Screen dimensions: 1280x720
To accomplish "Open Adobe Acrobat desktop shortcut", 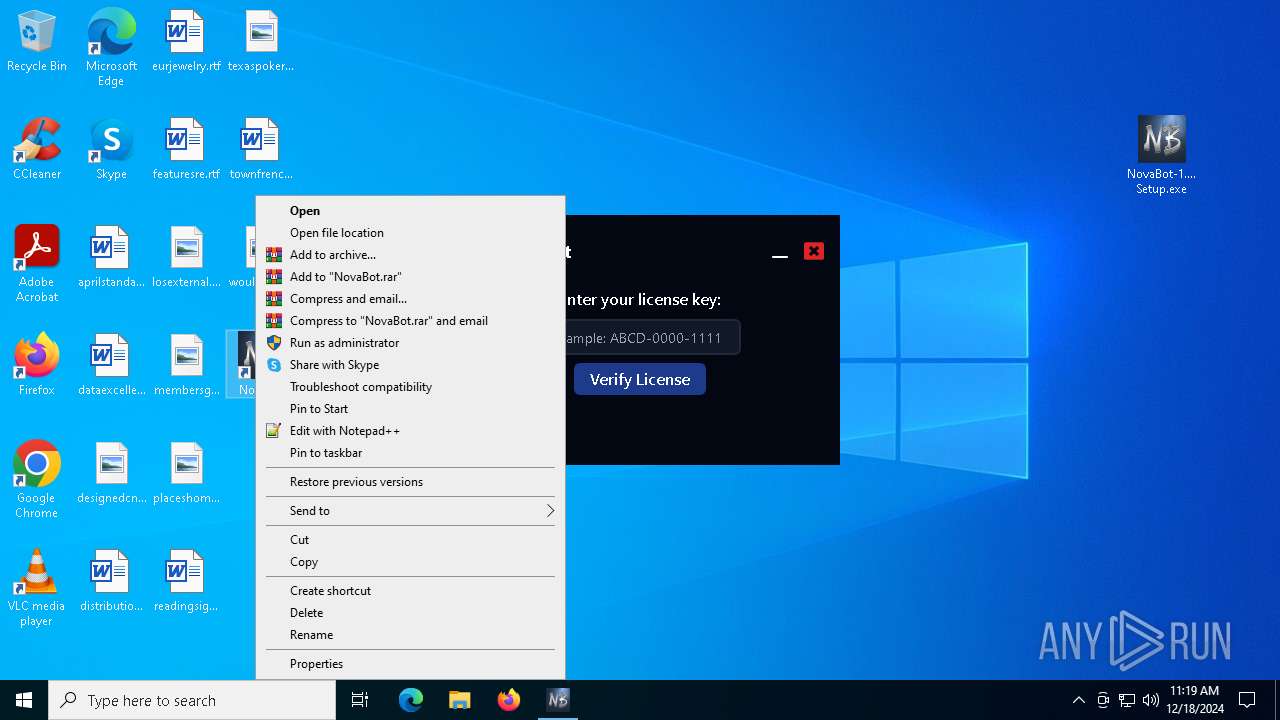I will tap(37, 264).
